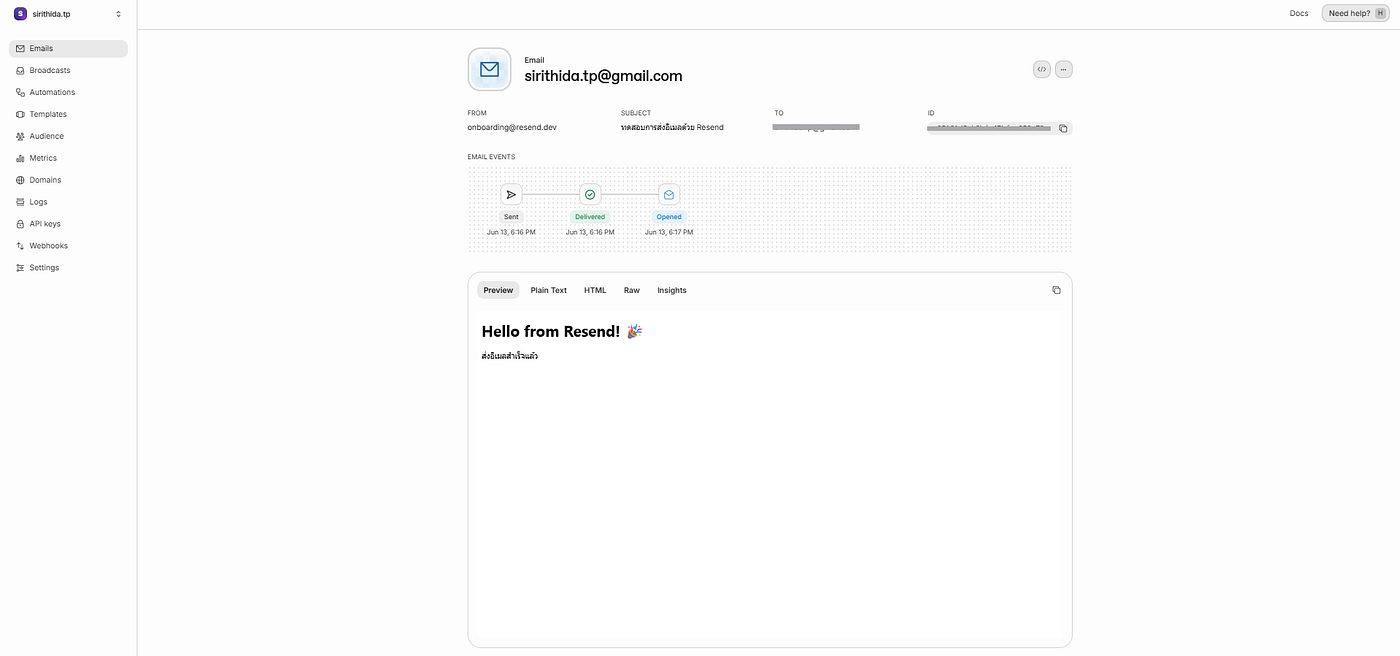Click the onboarding@resend.dev sender address
Viewport: 1400px width, 656px height.
tap(512, 127)
